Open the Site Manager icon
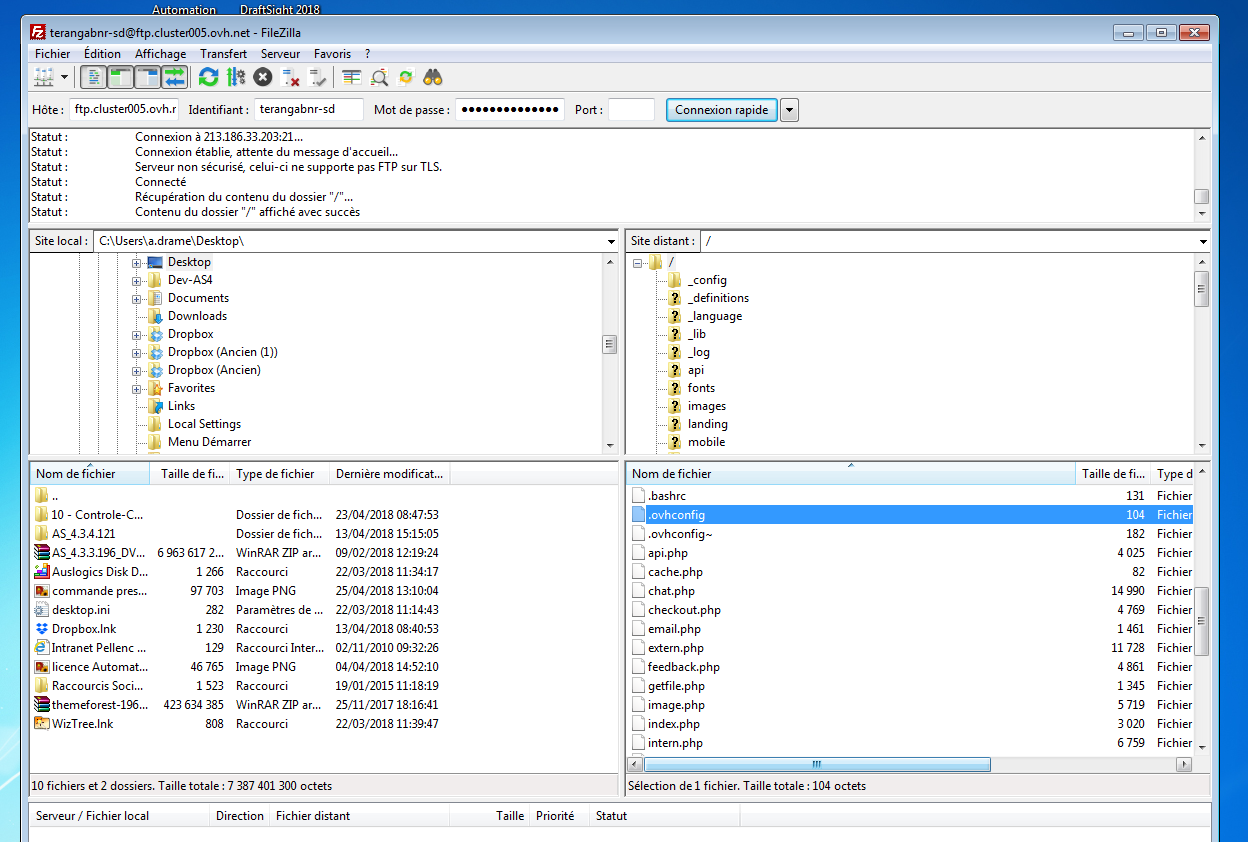 click(x=44, y=77)
